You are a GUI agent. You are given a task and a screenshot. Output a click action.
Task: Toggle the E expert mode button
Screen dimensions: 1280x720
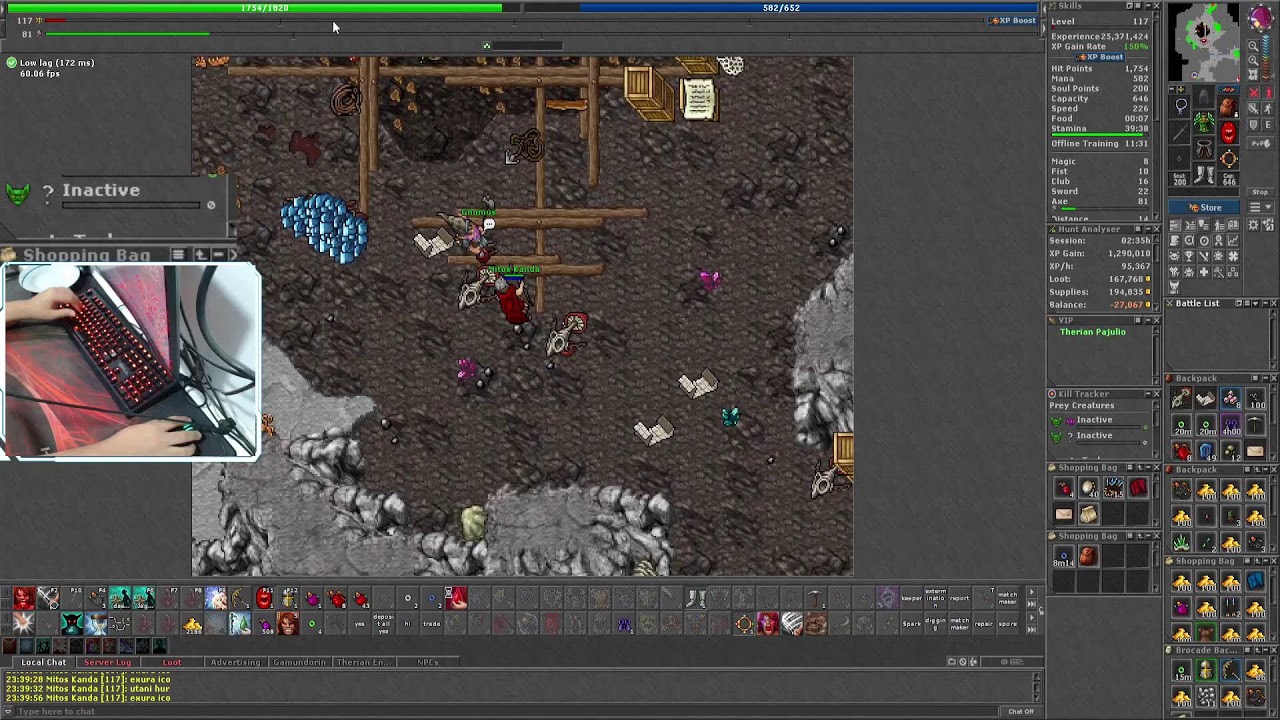(1268, 124)
